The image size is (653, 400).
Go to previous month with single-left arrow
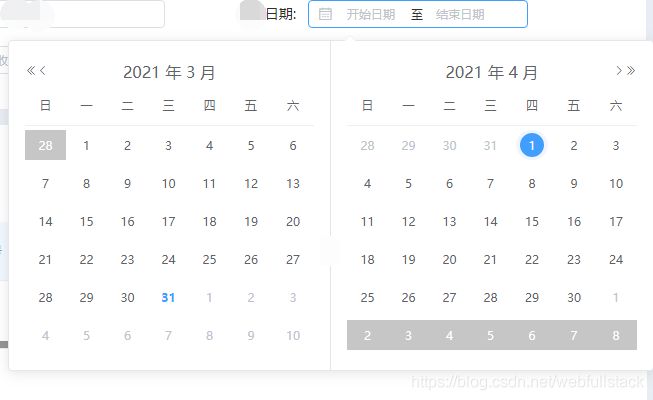coord(42,70)
